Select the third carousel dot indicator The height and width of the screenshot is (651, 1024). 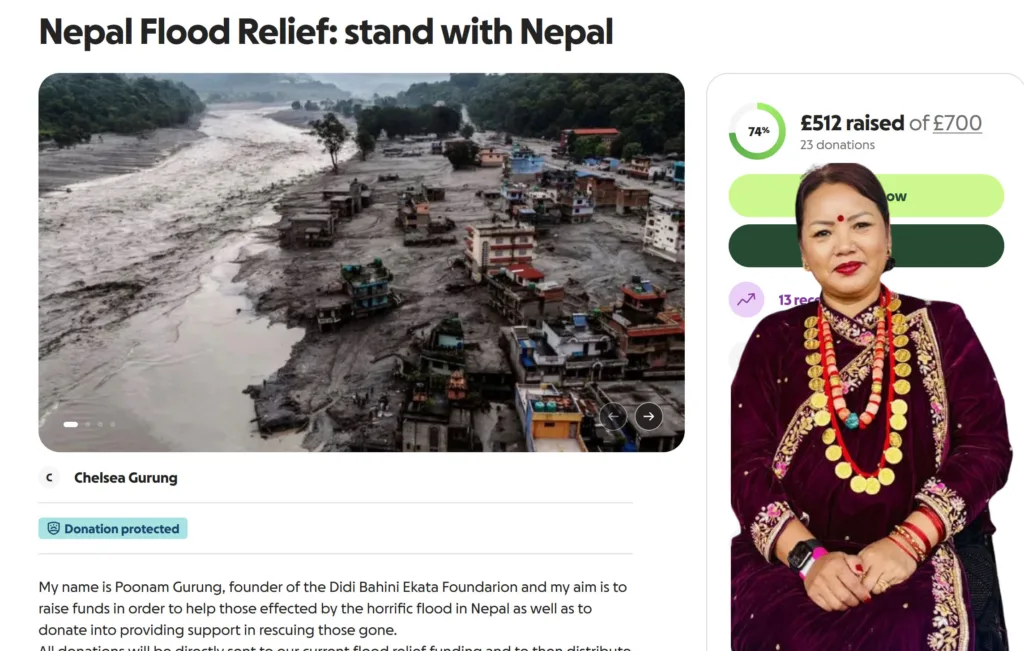pyautogui.click(x=101, y=424)
